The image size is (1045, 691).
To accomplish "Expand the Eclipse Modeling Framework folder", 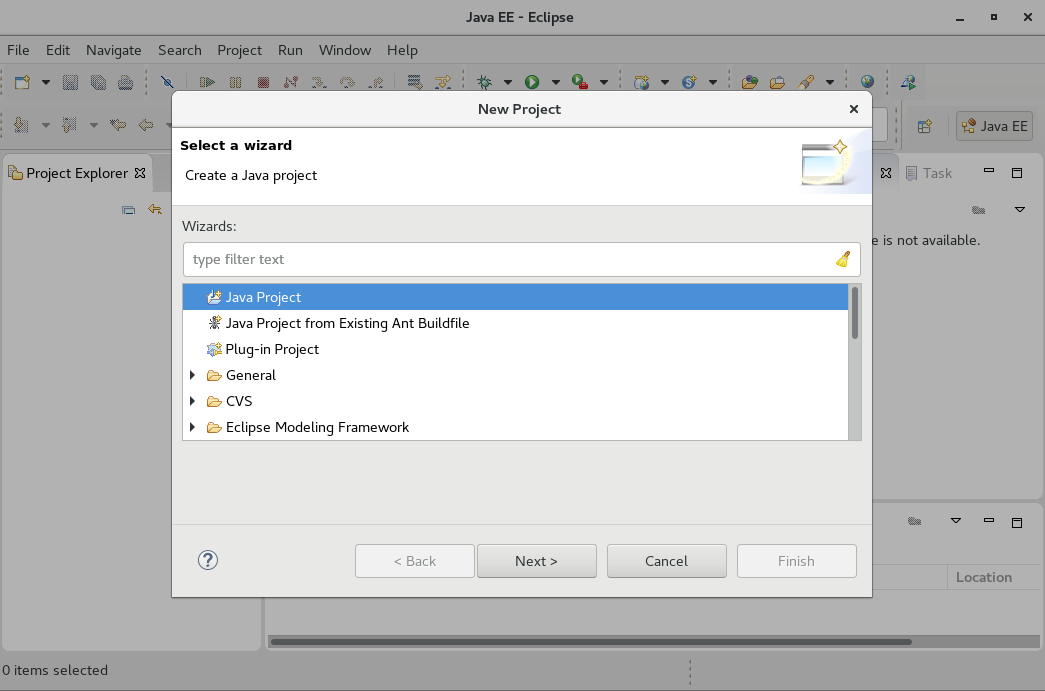I will [193, 427].
